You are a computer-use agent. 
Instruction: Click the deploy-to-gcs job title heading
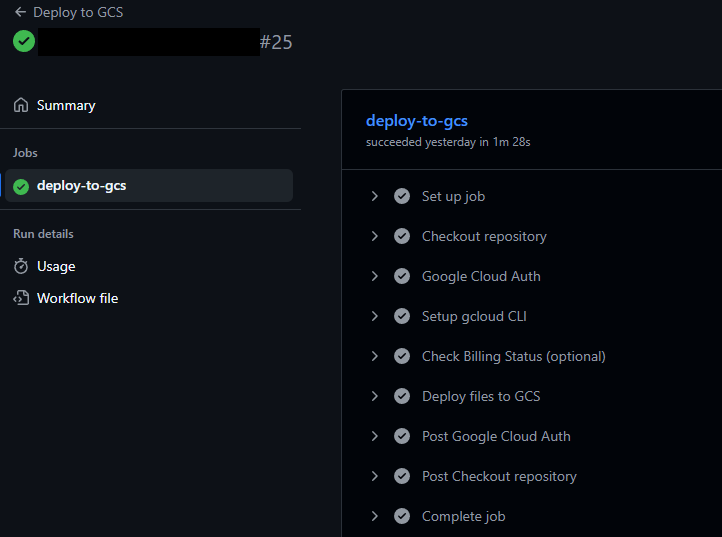point(417,121)
